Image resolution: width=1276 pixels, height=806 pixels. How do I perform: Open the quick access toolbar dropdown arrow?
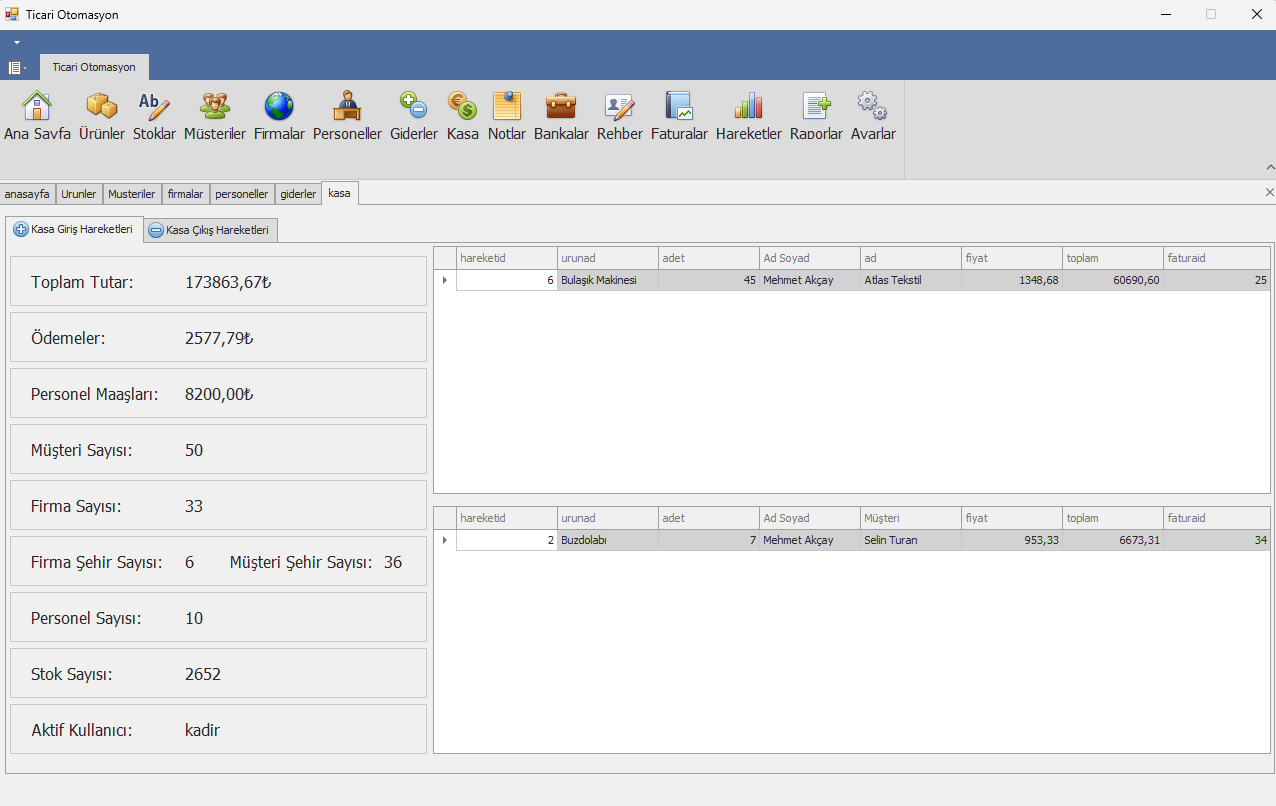tap(17, 43)
